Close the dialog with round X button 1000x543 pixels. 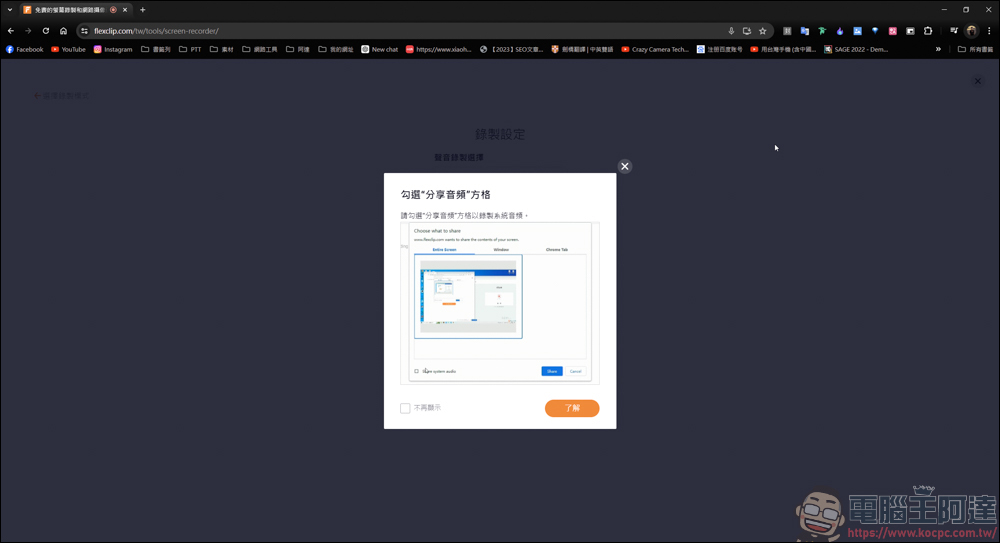tap(625, 167)
